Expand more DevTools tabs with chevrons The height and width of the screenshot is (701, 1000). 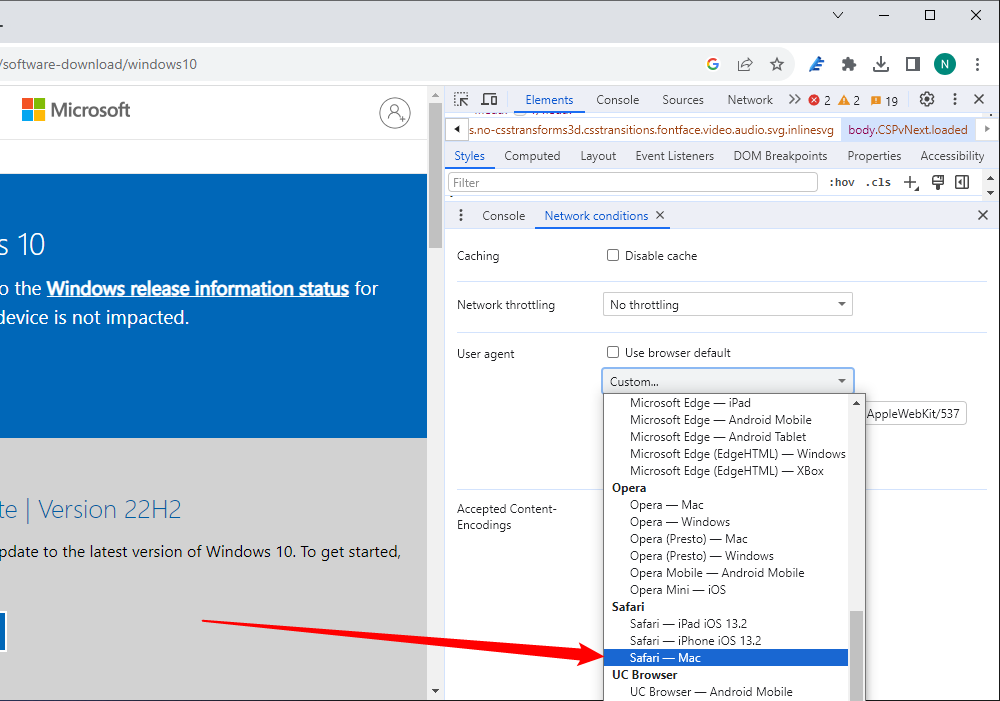(x=794, y=100)
